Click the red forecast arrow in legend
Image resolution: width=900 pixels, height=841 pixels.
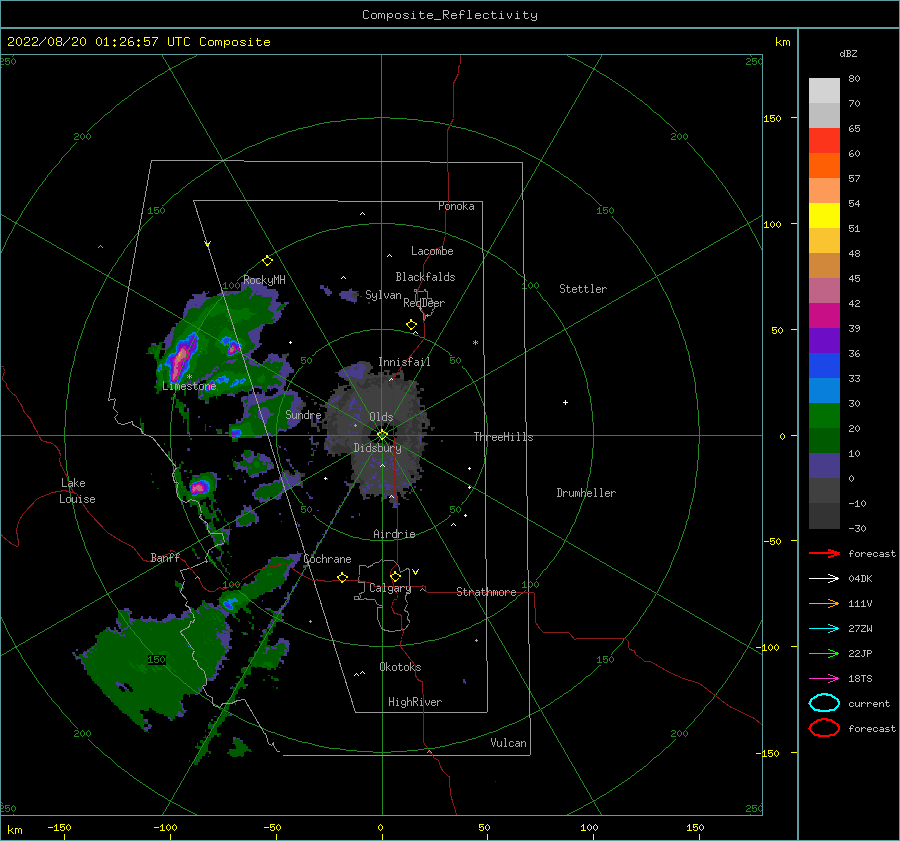(x=824, y=553)
